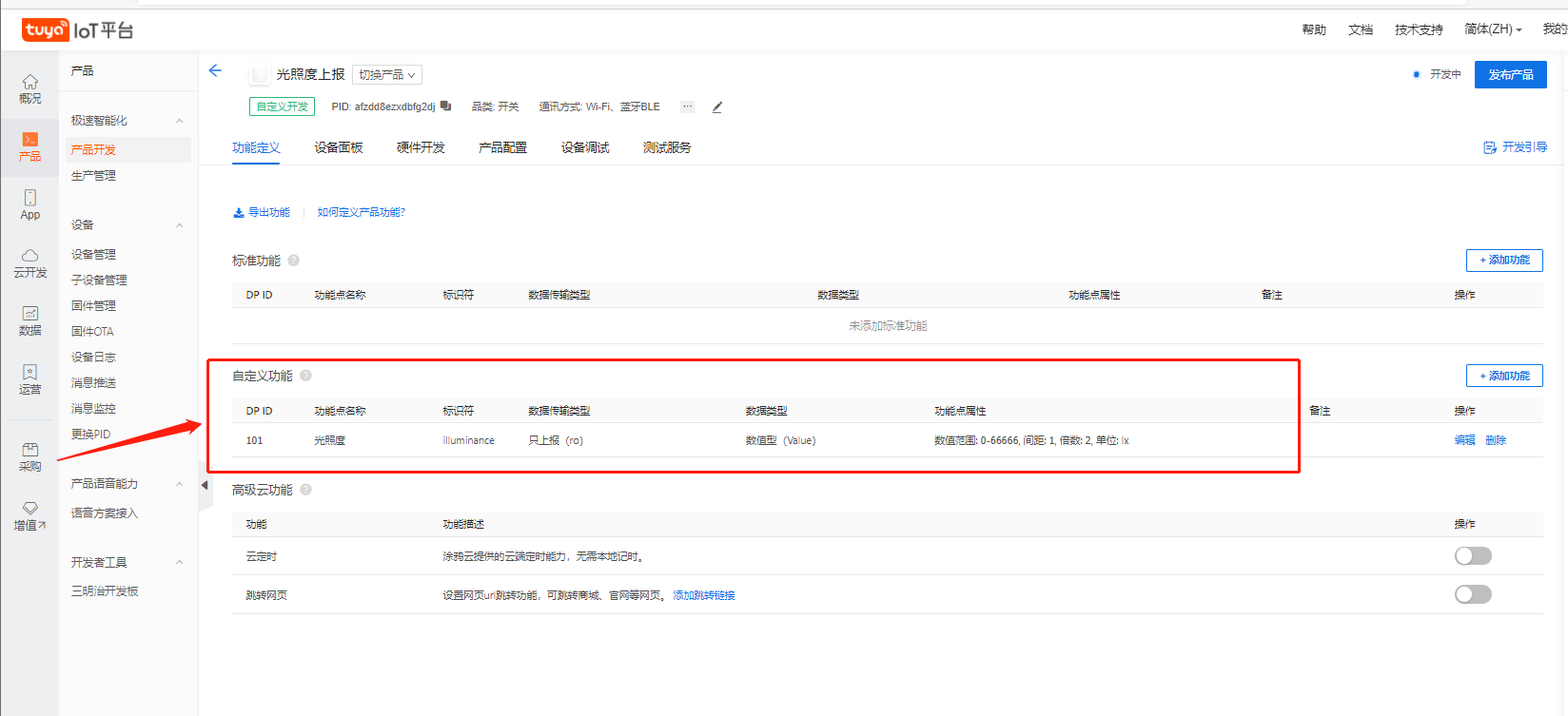Click the 添加跳转链接 link
The width and height of the screenshot is (1568, 716).
click(704, 595)
